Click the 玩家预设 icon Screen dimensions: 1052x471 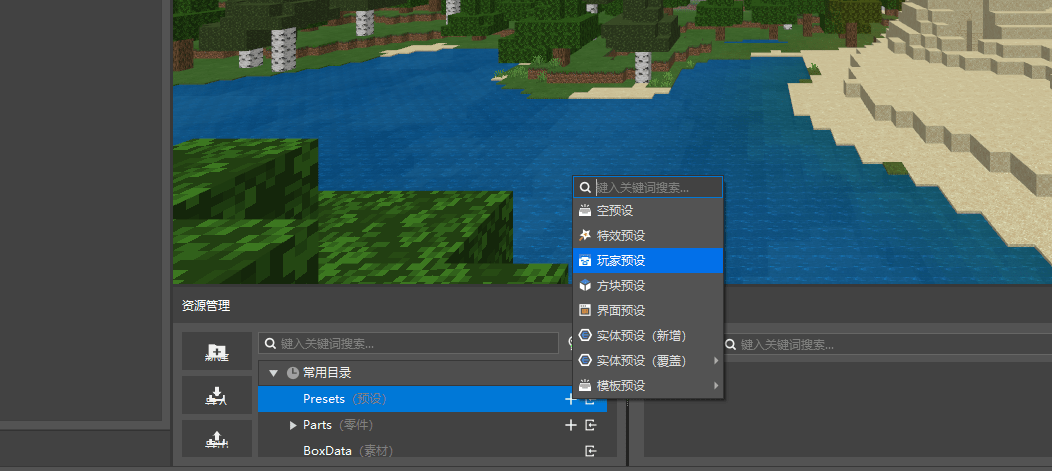coord(585,261)
